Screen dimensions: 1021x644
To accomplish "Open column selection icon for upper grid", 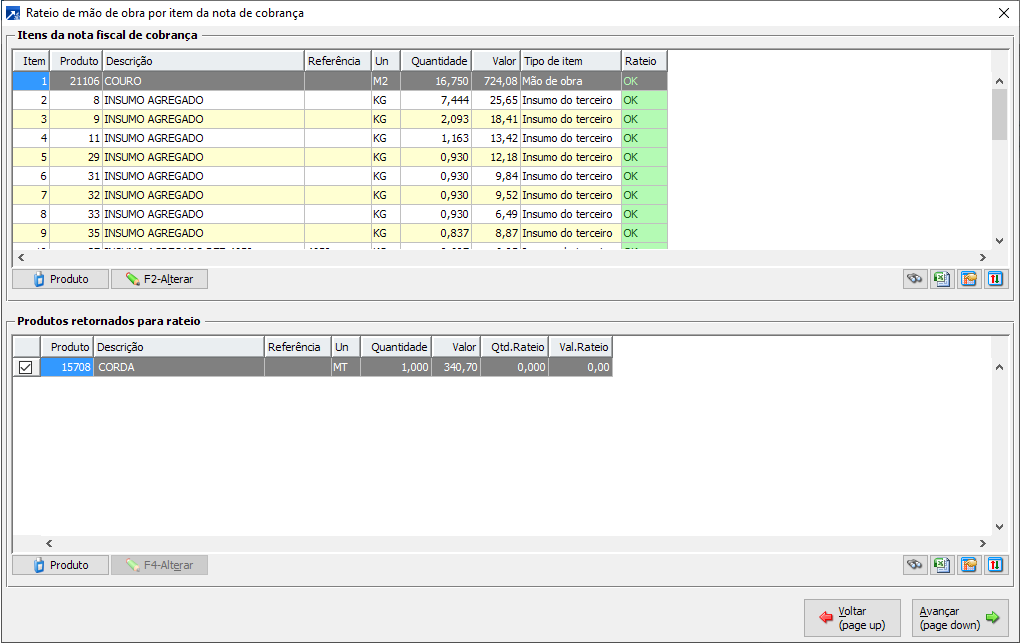I will click(969, 279).
